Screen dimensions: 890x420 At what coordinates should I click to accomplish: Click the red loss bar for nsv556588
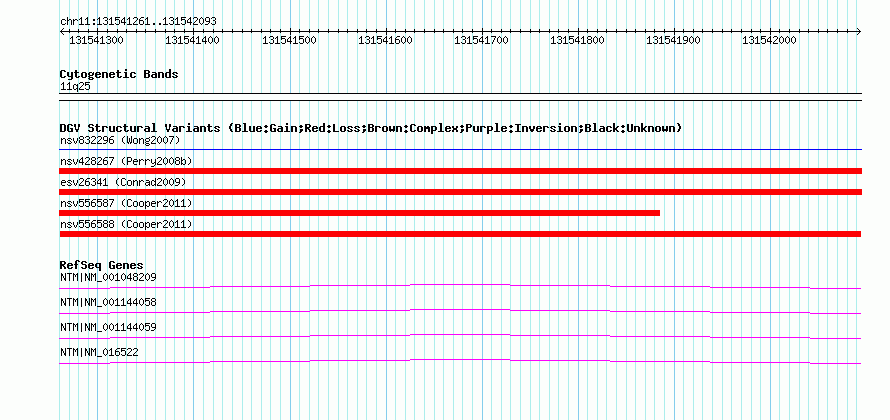coord(460,234)
